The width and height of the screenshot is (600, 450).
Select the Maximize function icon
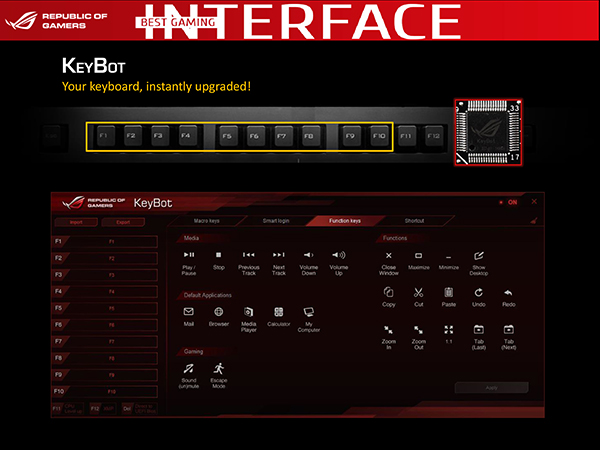(x=419, y=256)
